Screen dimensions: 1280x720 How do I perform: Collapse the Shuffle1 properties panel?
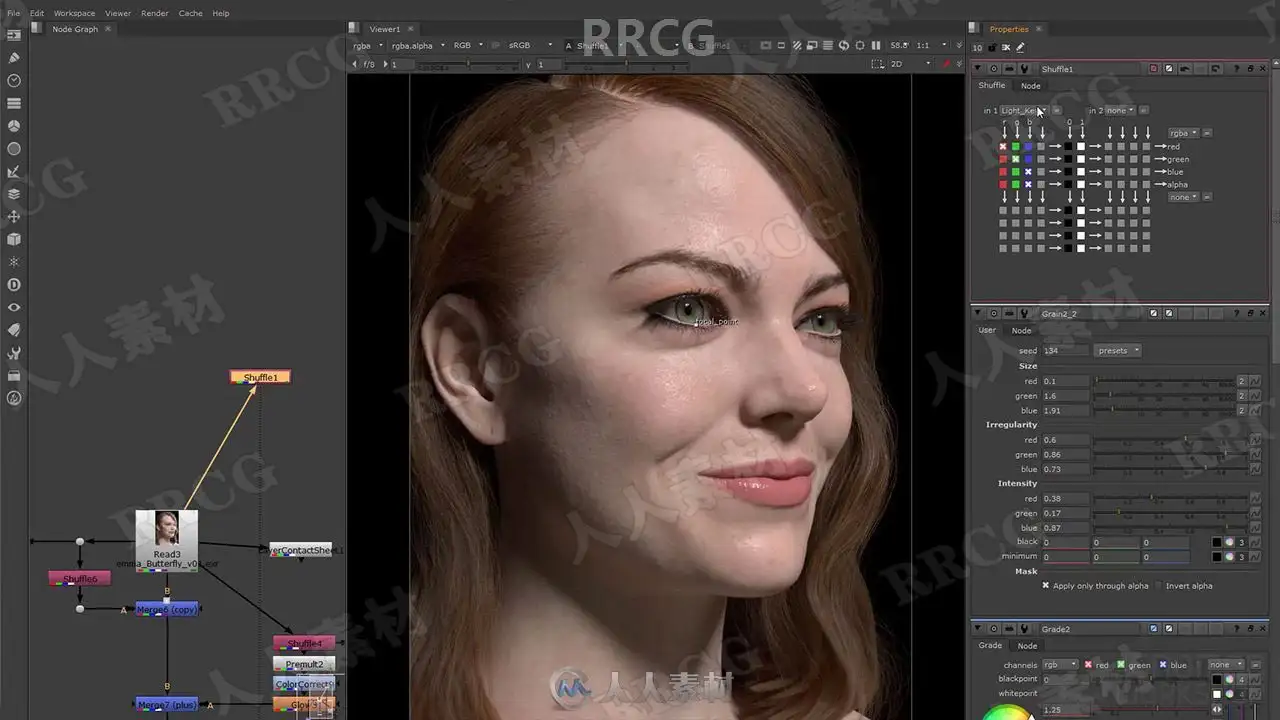(x=978, y=69)
